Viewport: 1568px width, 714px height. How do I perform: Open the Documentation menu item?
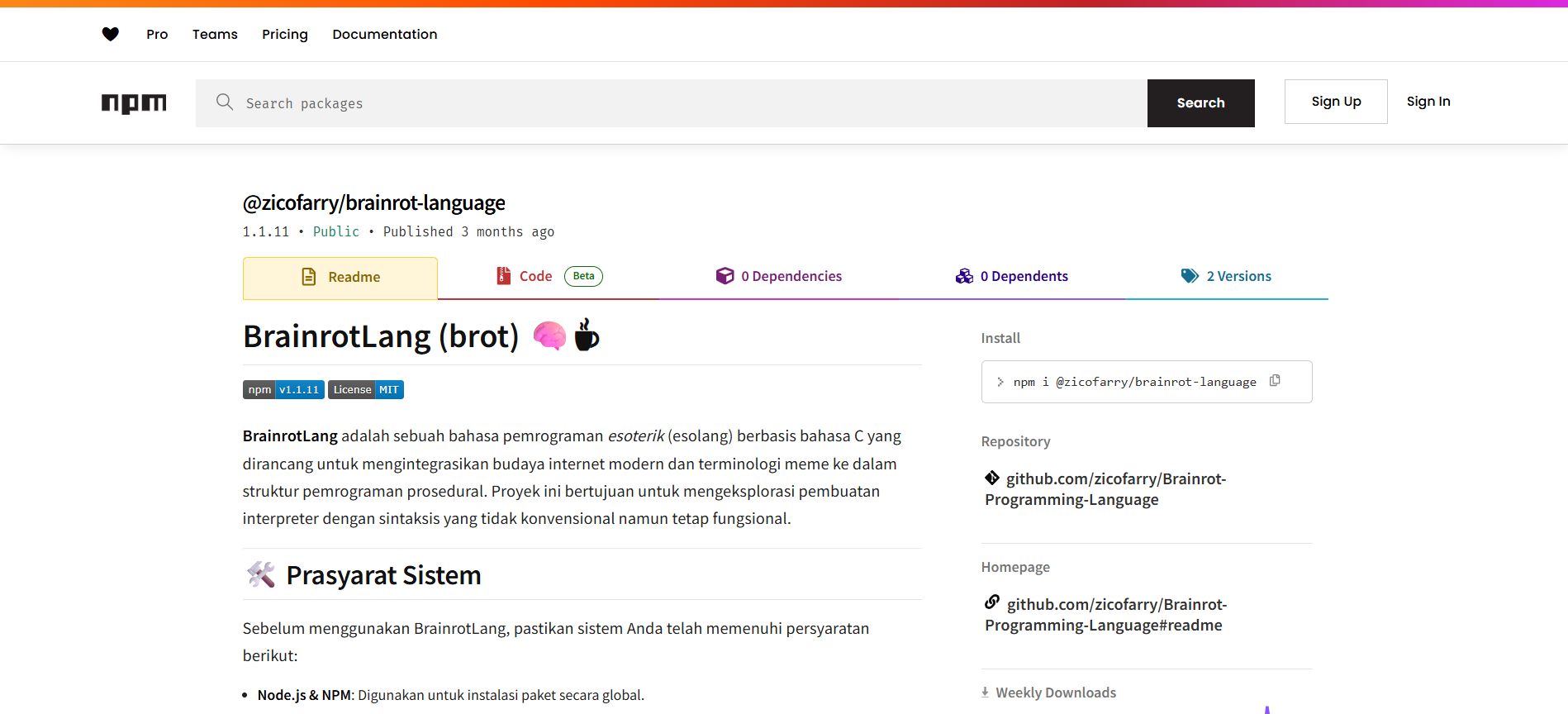tap(385, 34)
